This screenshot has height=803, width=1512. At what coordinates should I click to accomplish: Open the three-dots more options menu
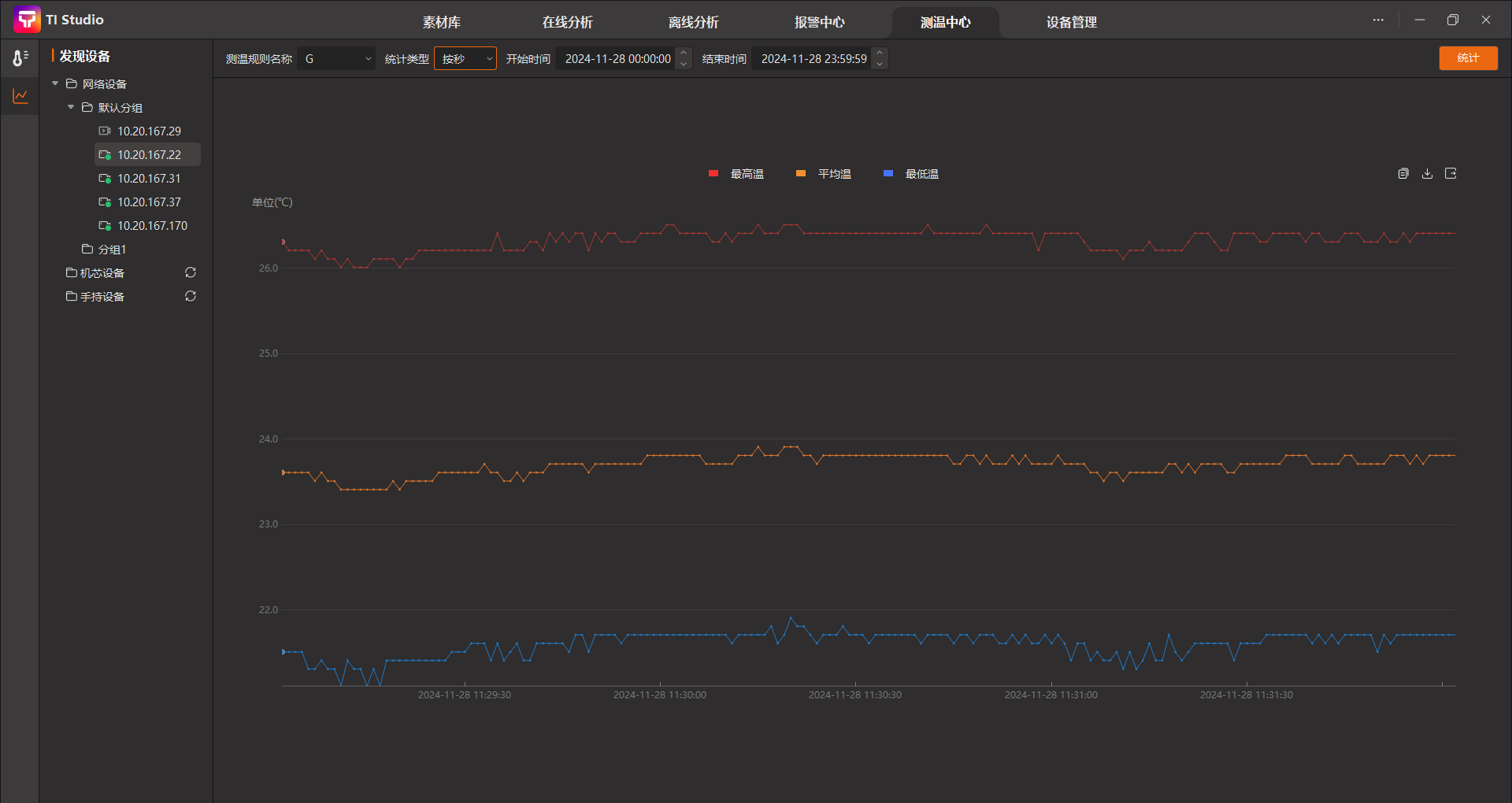pos(1378,20)
